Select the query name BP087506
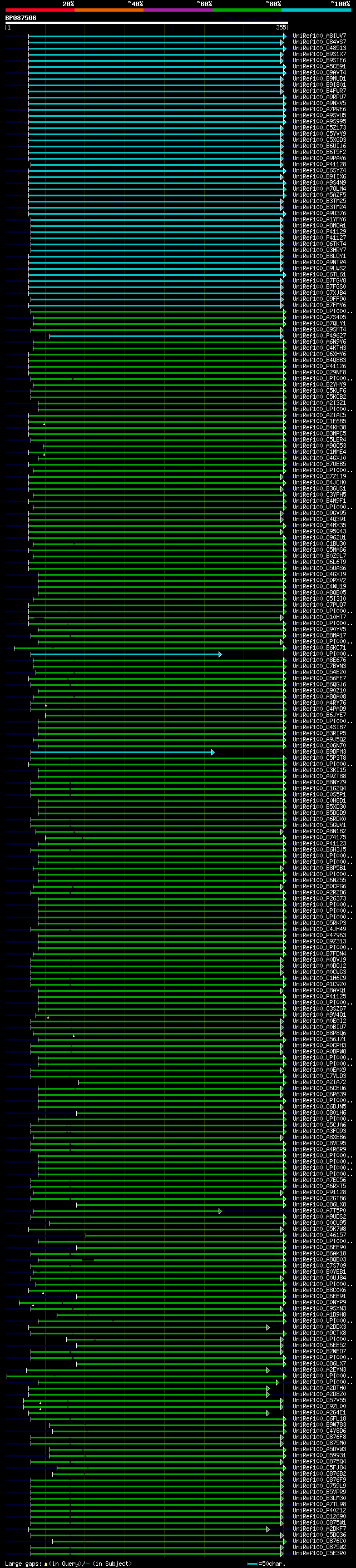Screen dimensions: 356x1568 21,18
